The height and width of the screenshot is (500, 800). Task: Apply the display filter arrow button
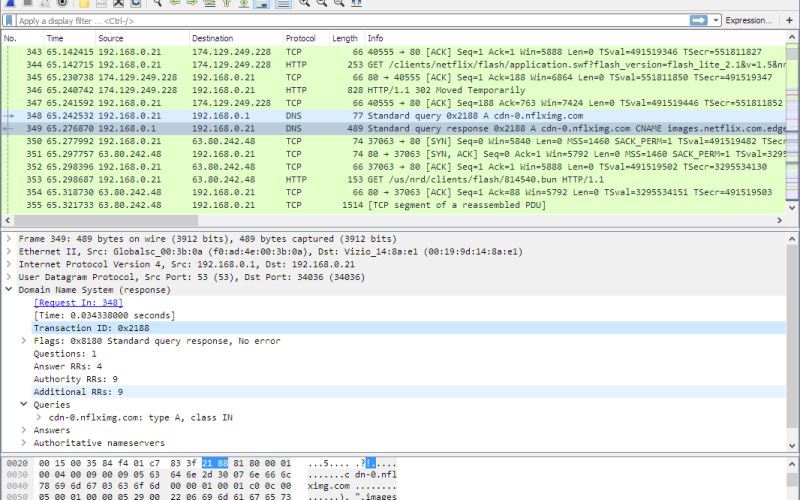click(x=698, y=20)
